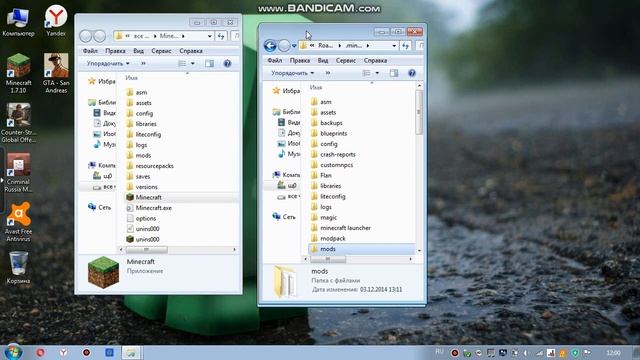Launch the GTA San Andreas desktop shortcut
Image resolution: width=640 pixels, height=360 pixels.
click(x=56, y=73)
